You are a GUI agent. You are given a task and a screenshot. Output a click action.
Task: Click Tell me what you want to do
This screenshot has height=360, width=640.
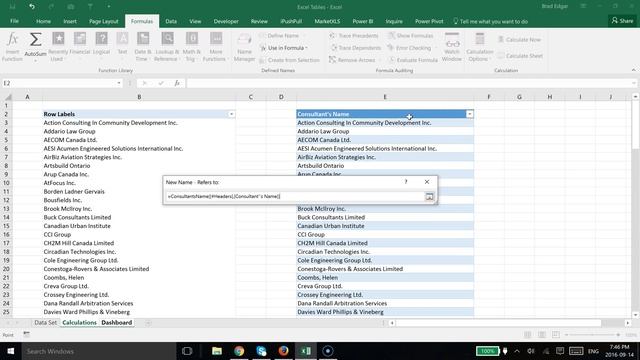click(x=491, y=21)
